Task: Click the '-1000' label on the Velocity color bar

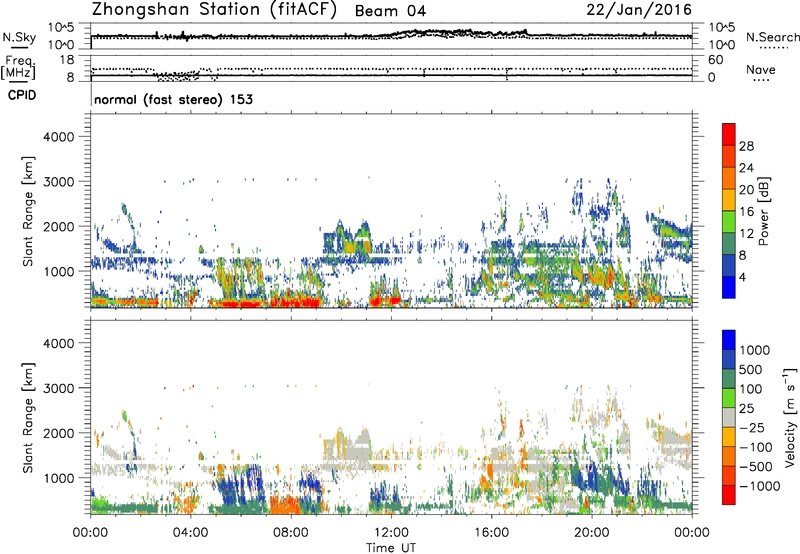Action: click(x=759, y=486)
